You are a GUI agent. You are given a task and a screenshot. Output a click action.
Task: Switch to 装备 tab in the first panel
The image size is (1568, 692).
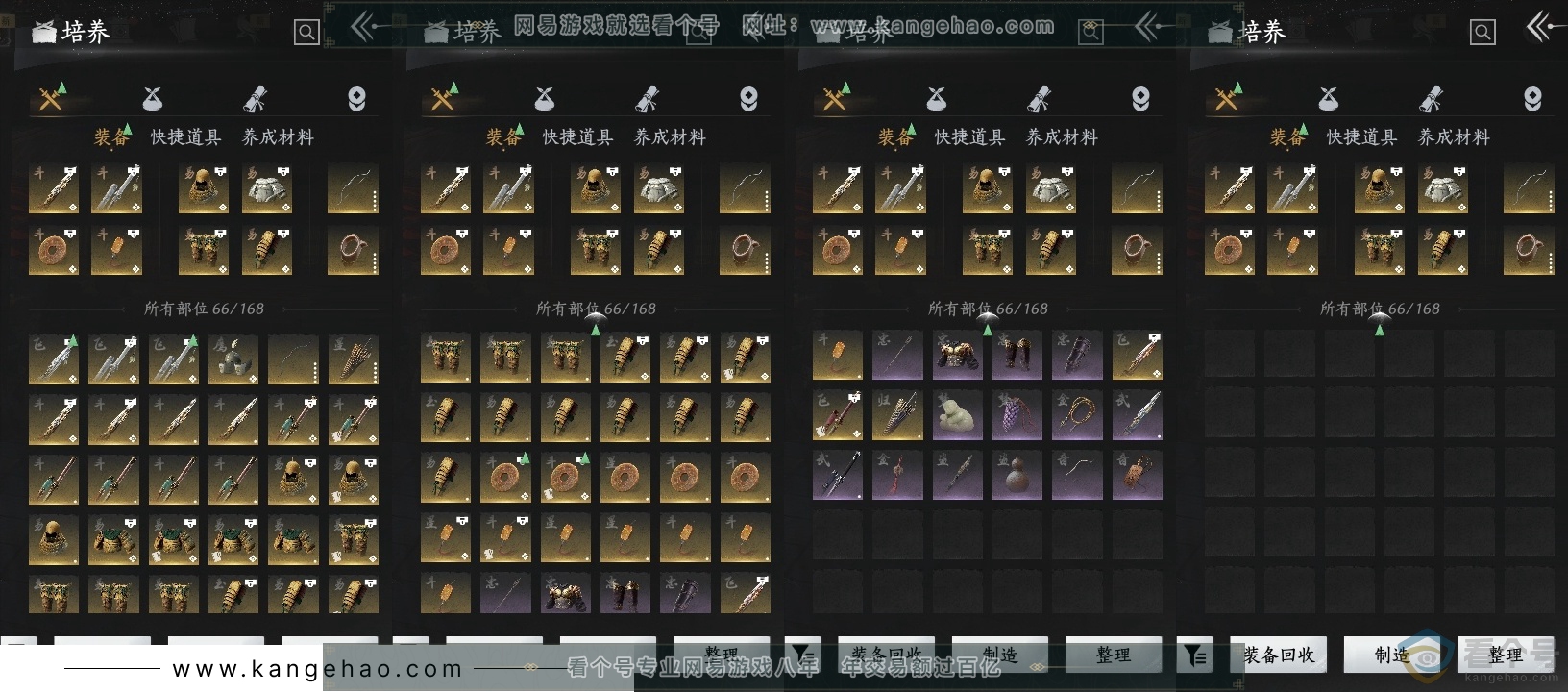pos(111,137)
